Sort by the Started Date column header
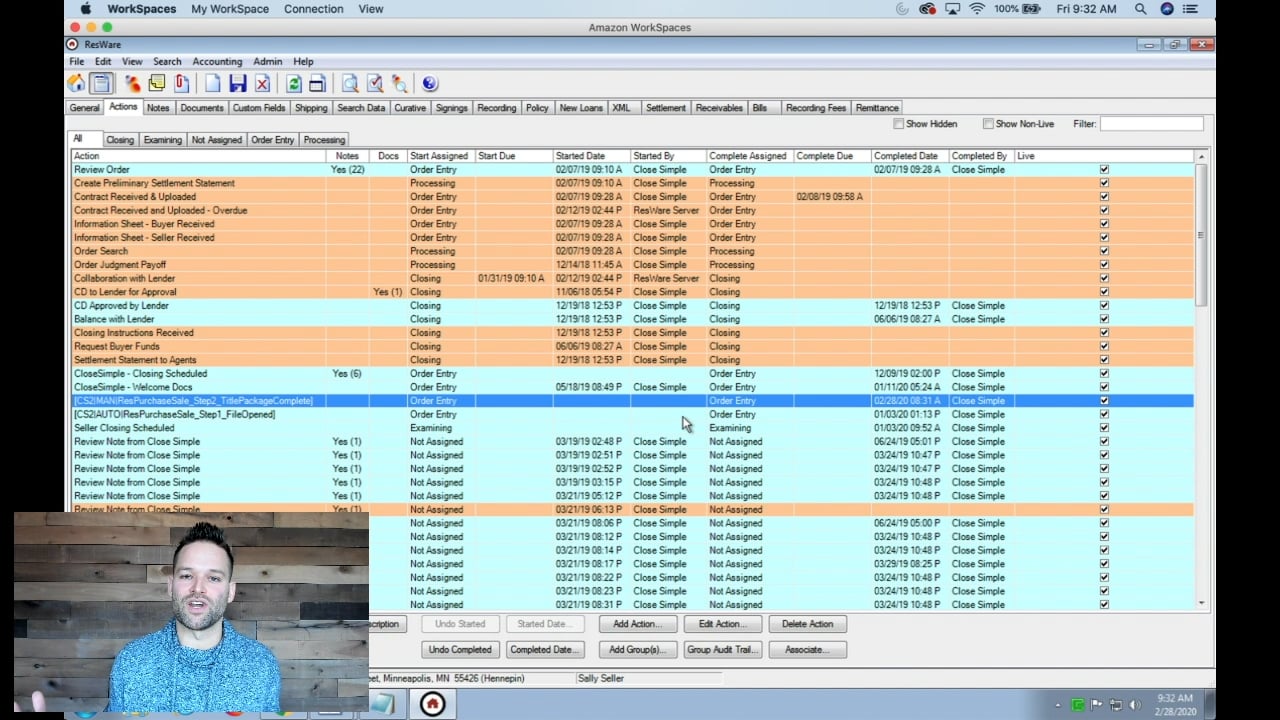The image size is (1280, 720). click(x=591, y=156)
